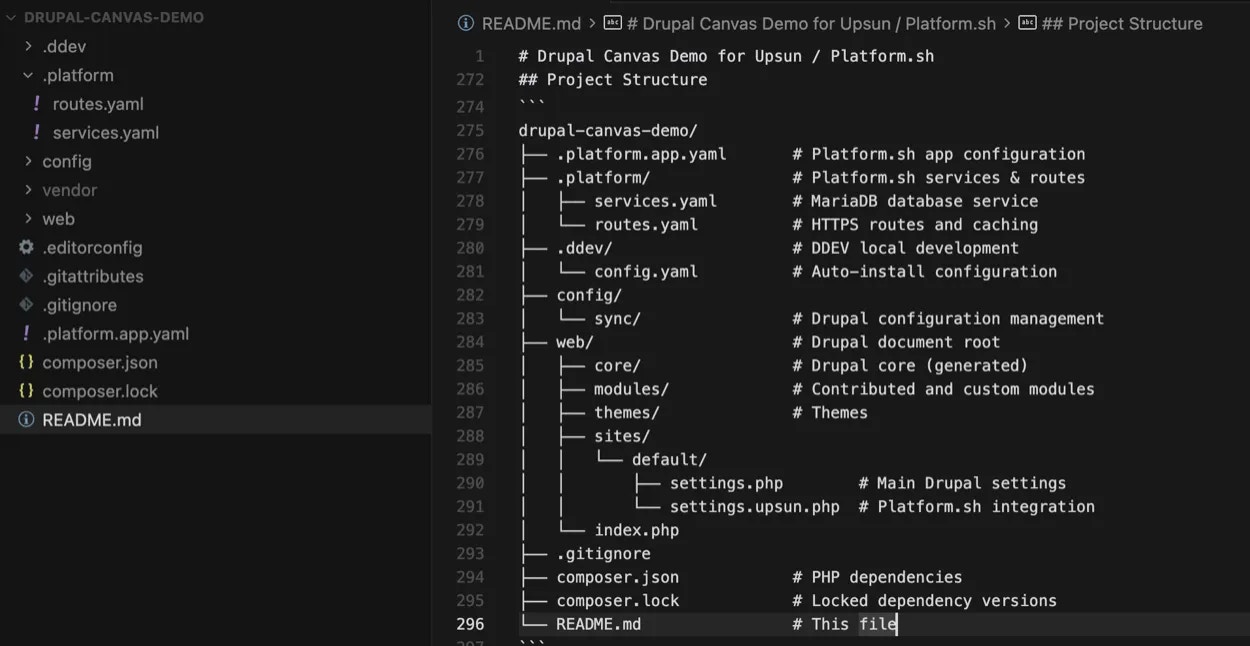This screenshot has height=646, width=1250.
Task: Click 'drupal-canvas-demo/' text on line 275
Action: (x=608, y=130)
